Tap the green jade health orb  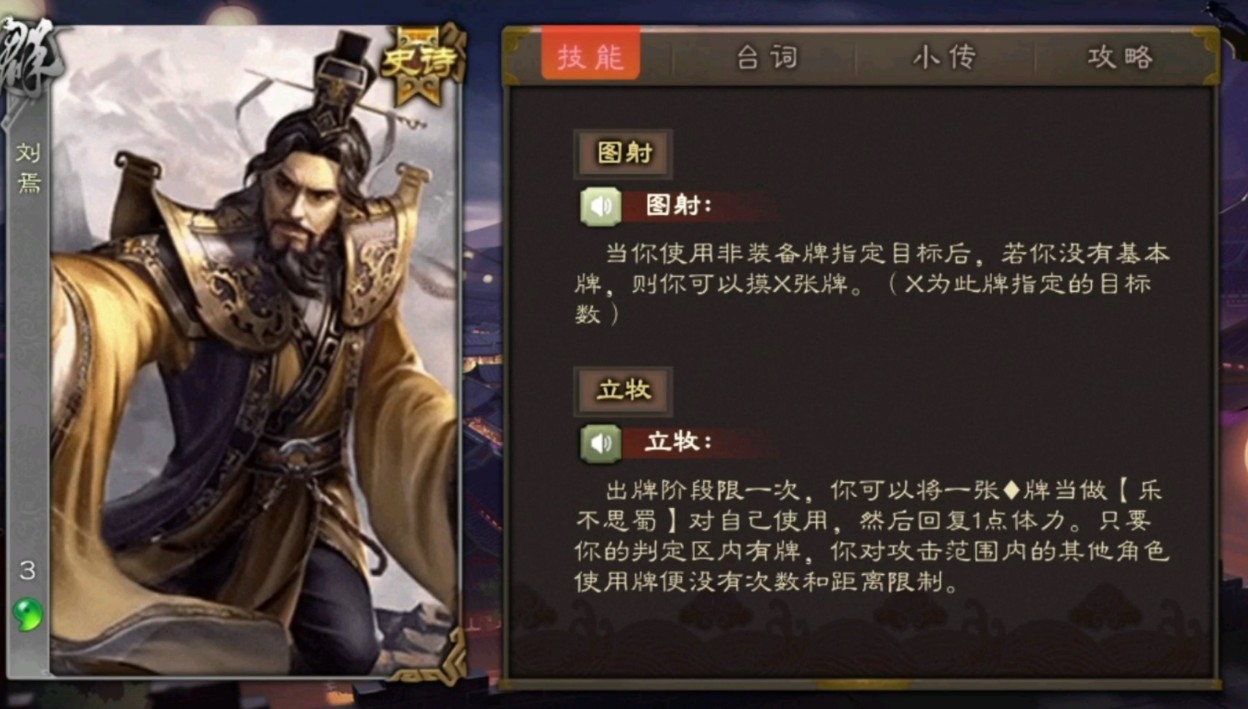click(x=28, y=613)
